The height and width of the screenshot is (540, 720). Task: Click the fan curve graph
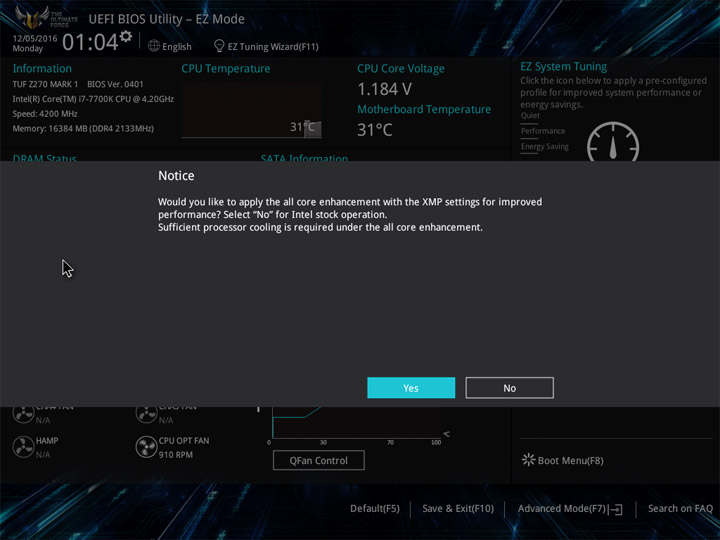(357, 422)
